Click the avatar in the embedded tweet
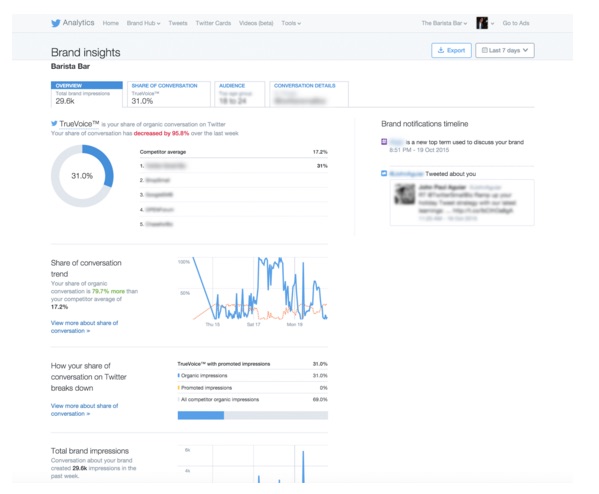This screenshot has height=494, width=599. (x=405, y=194)
